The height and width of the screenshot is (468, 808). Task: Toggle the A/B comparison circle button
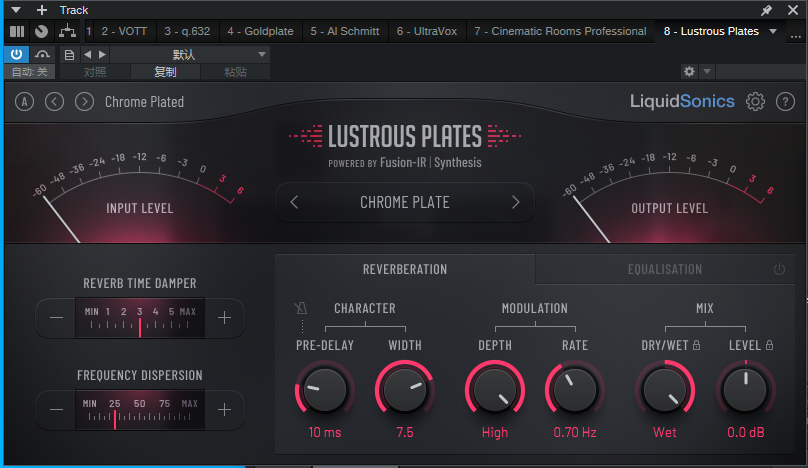24,102
